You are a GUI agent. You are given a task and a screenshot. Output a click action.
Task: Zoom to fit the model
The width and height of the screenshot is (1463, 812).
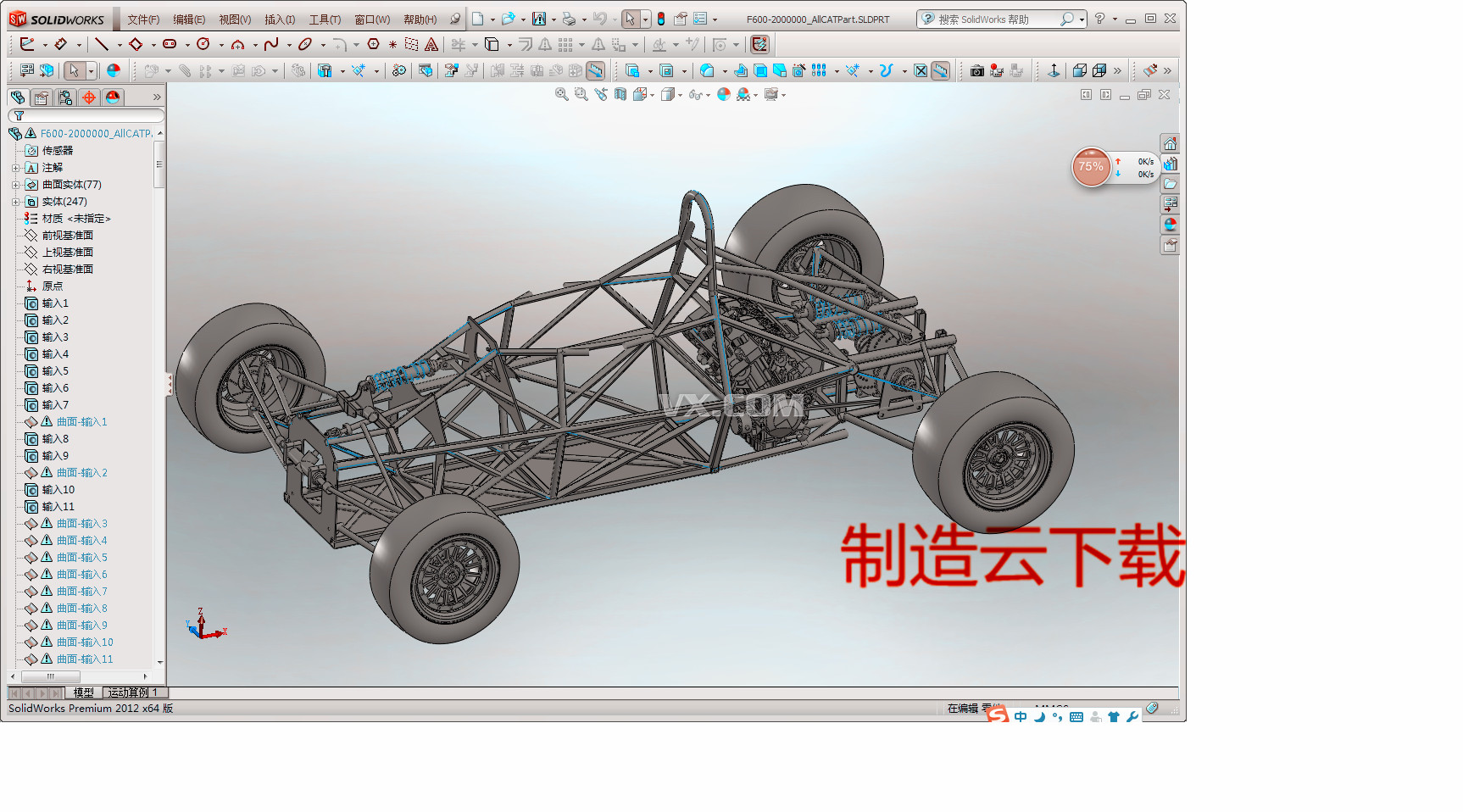[x=560, y=94]
